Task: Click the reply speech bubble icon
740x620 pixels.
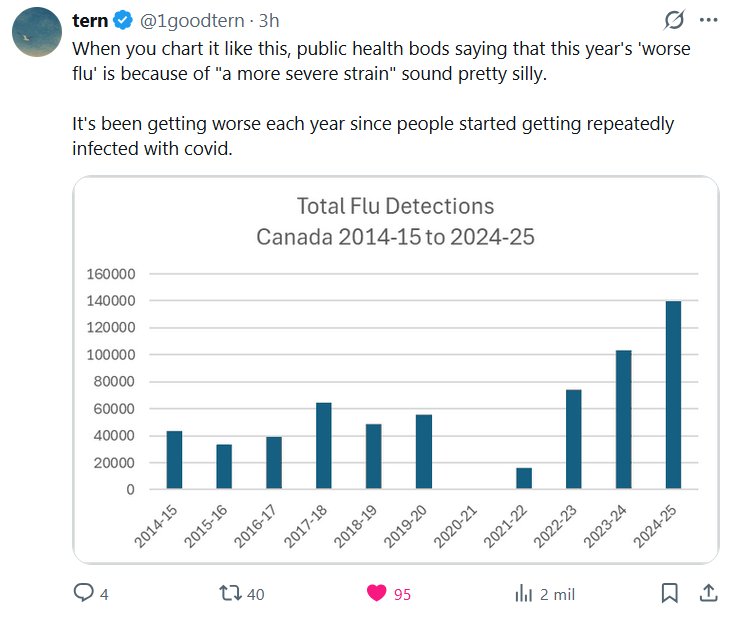Action: click(84, 593)
